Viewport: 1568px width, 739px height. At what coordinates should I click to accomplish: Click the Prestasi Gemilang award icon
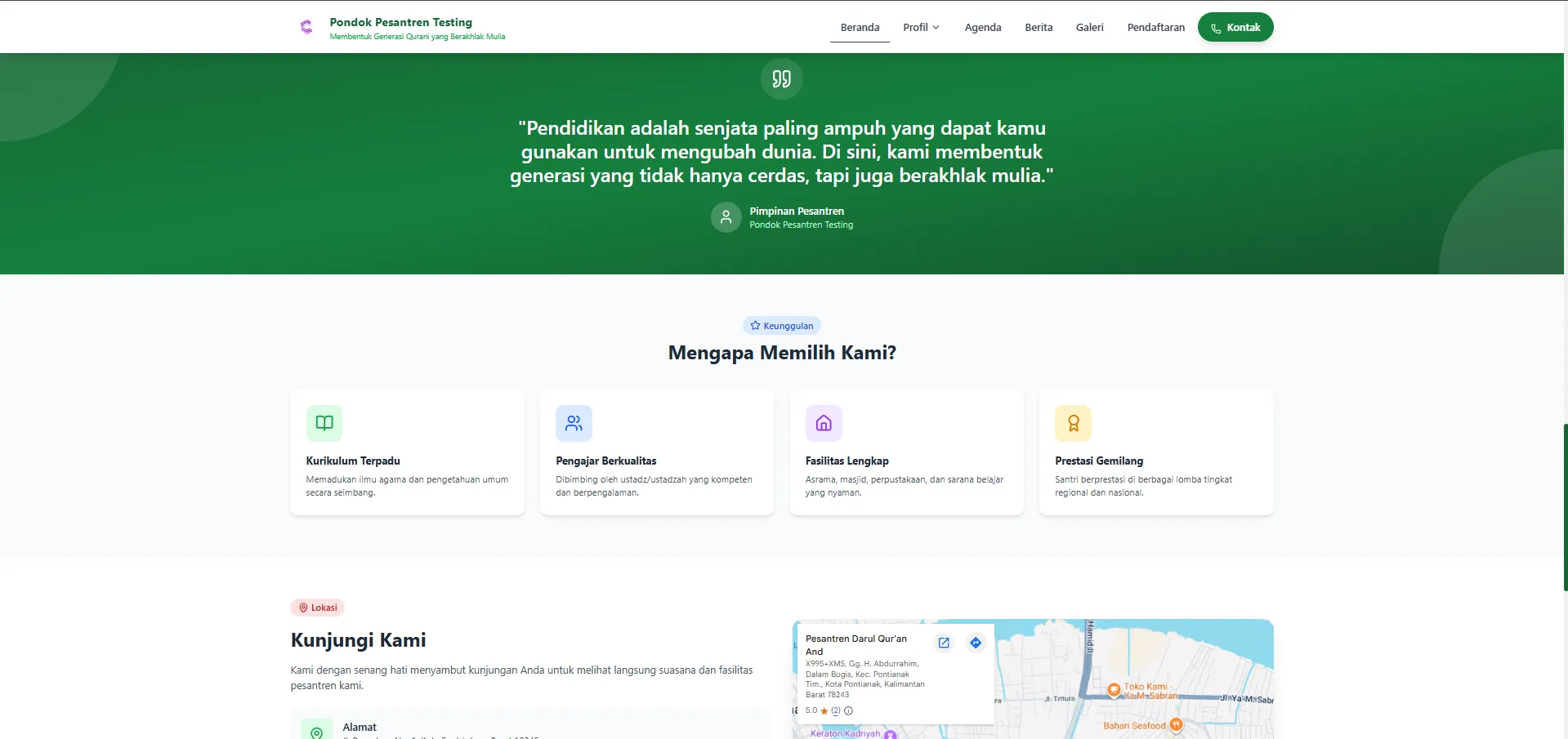click(x=1073, y=423)
